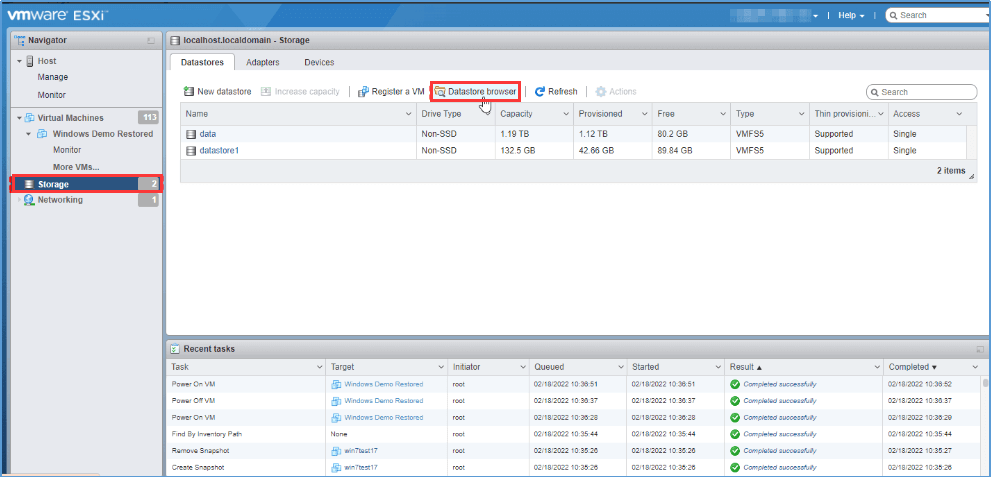
Task: Collapse the Virtual Machines tree node
Action: (18, 118)
